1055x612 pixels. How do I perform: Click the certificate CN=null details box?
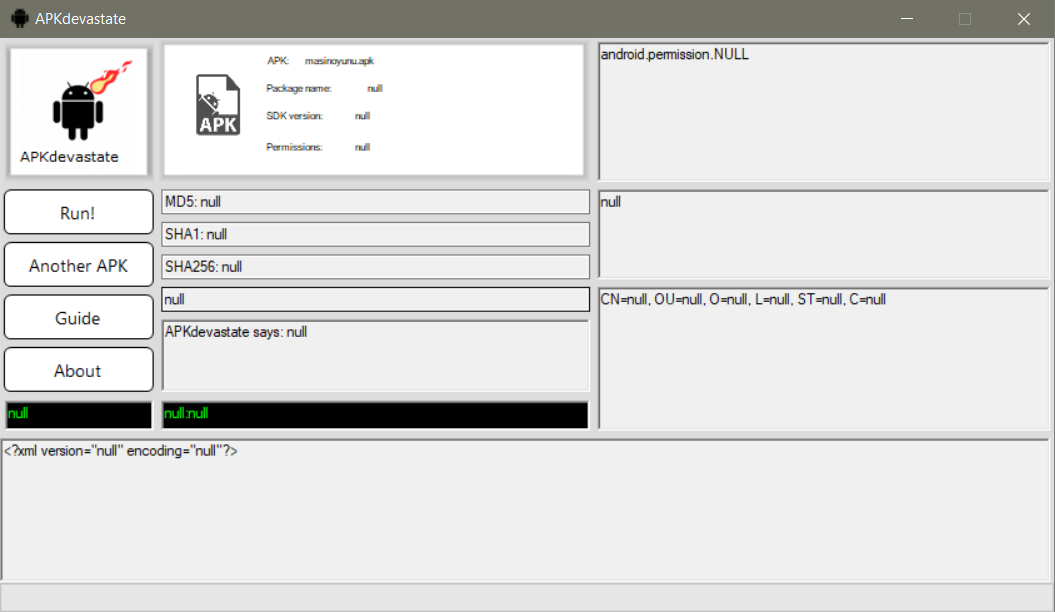coord(822,358)
